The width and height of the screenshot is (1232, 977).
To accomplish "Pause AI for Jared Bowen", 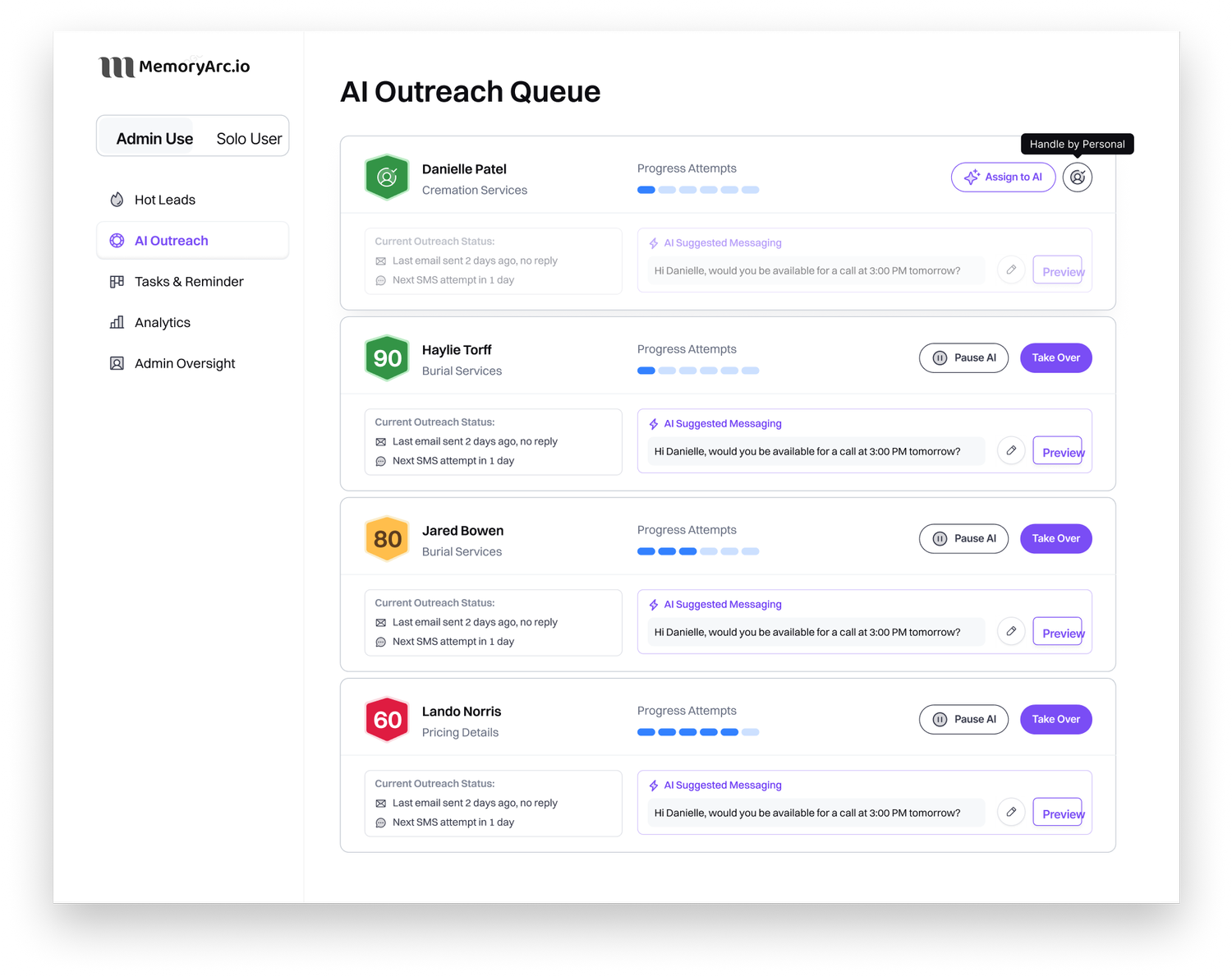I will [x=963, y=539].
